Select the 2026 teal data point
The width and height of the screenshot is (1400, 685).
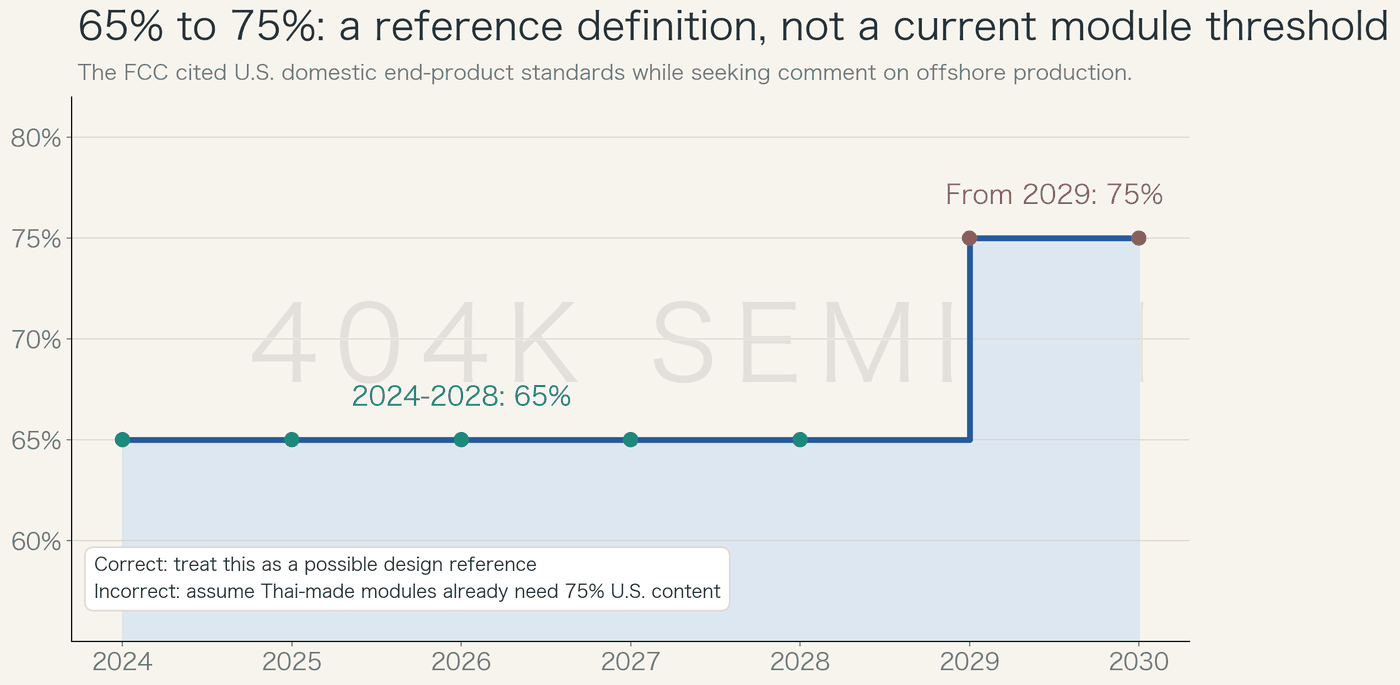click(x=461, y=440)
